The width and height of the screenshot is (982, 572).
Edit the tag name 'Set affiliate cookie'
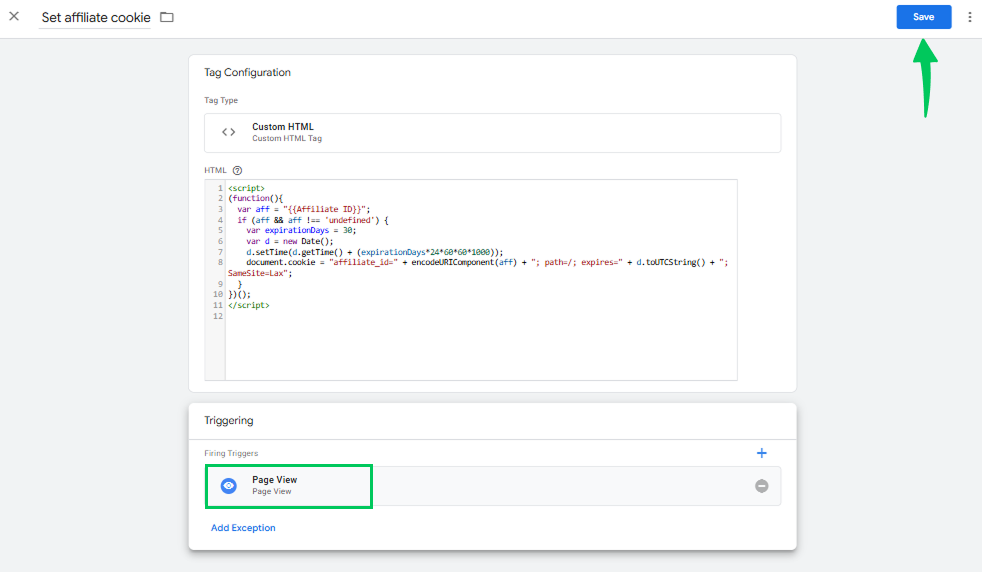tap(95, 18)
